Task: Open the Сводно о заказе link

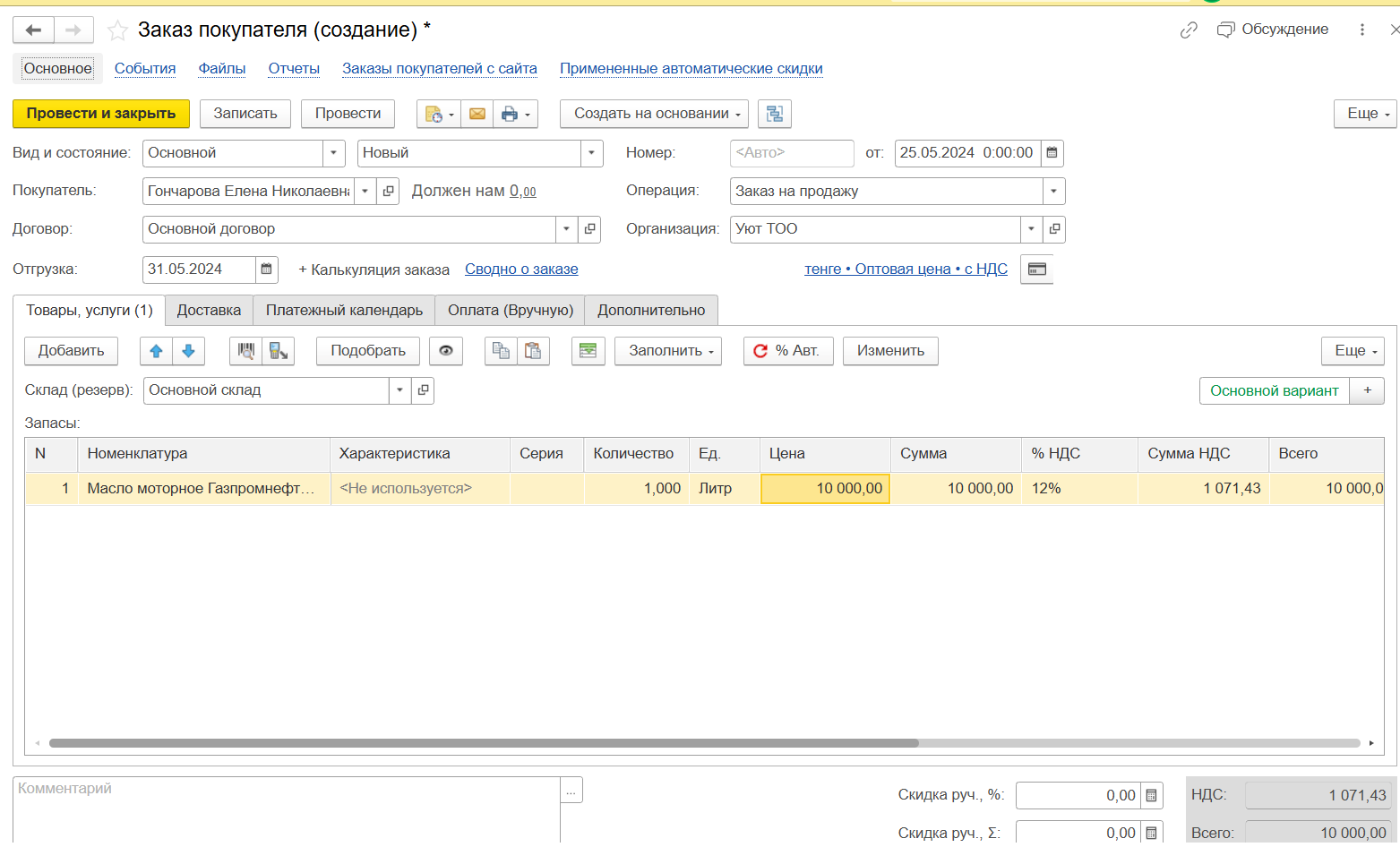Action: [x=520, y=269]
